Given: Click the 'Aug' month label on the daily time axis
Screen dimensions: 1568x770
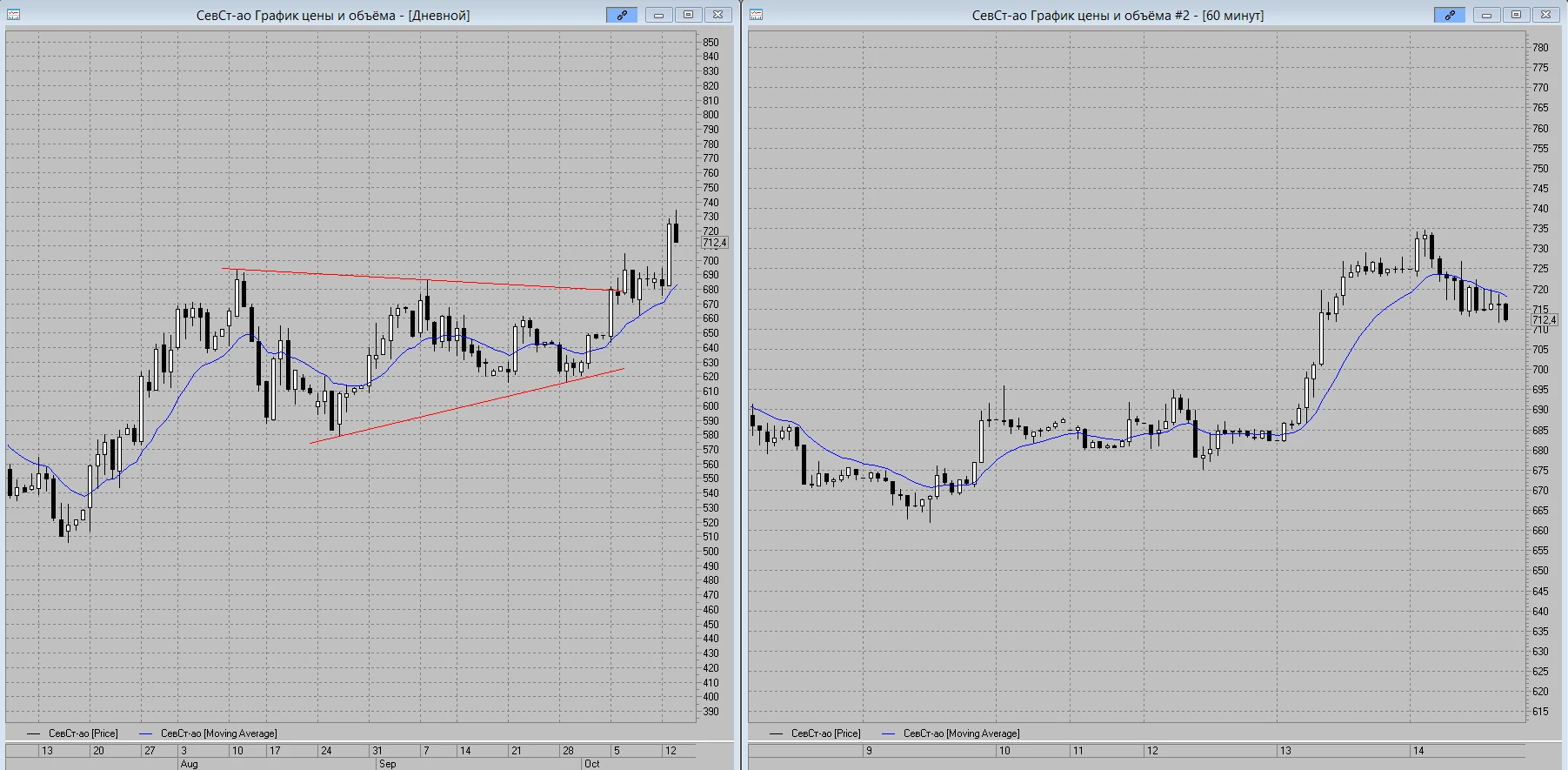Looking at the screenshot, I should [189, 764].
